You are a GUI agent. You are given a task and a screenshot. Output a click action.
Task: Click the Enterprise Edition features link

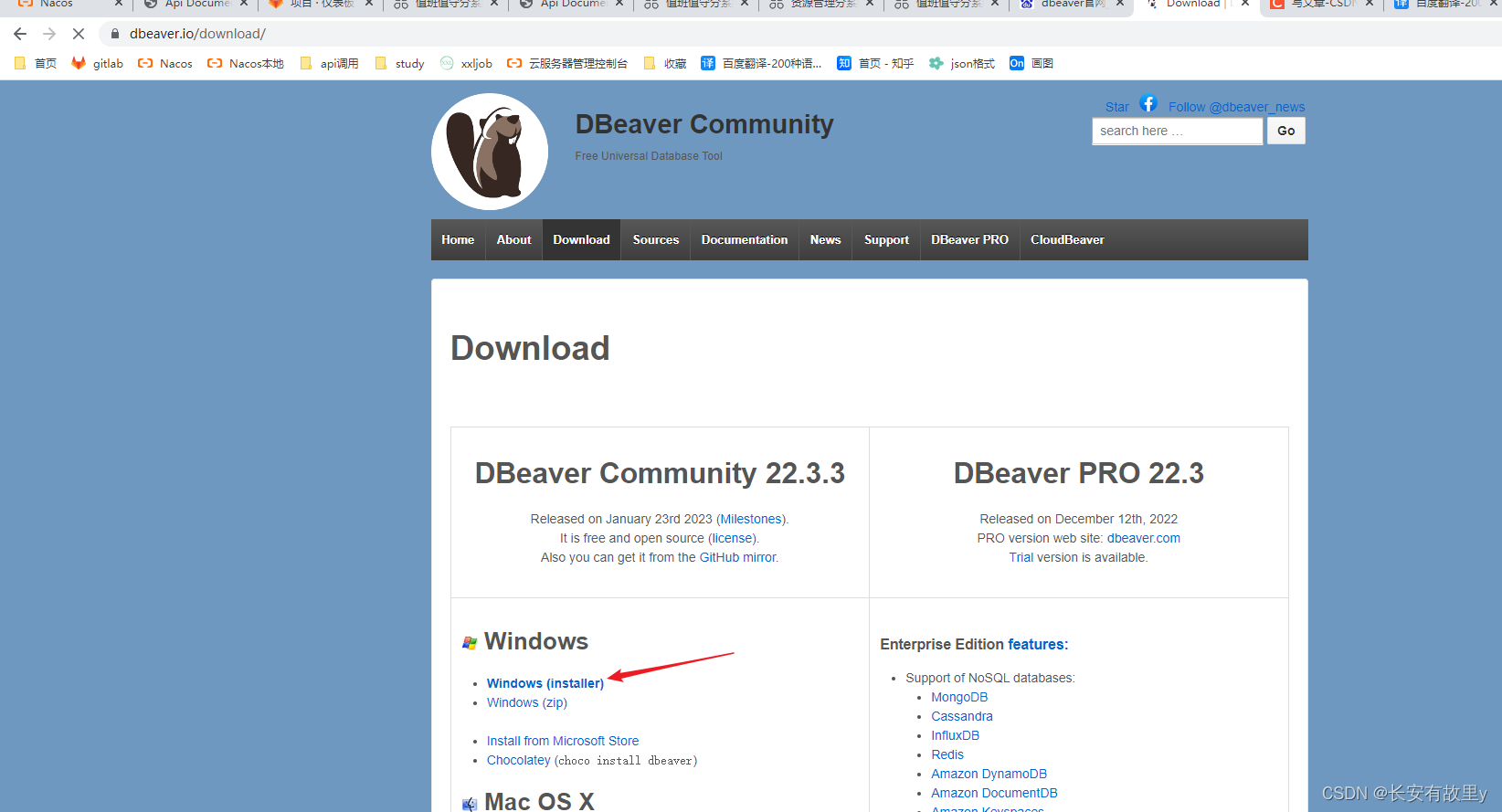[x=1036, y=644]
